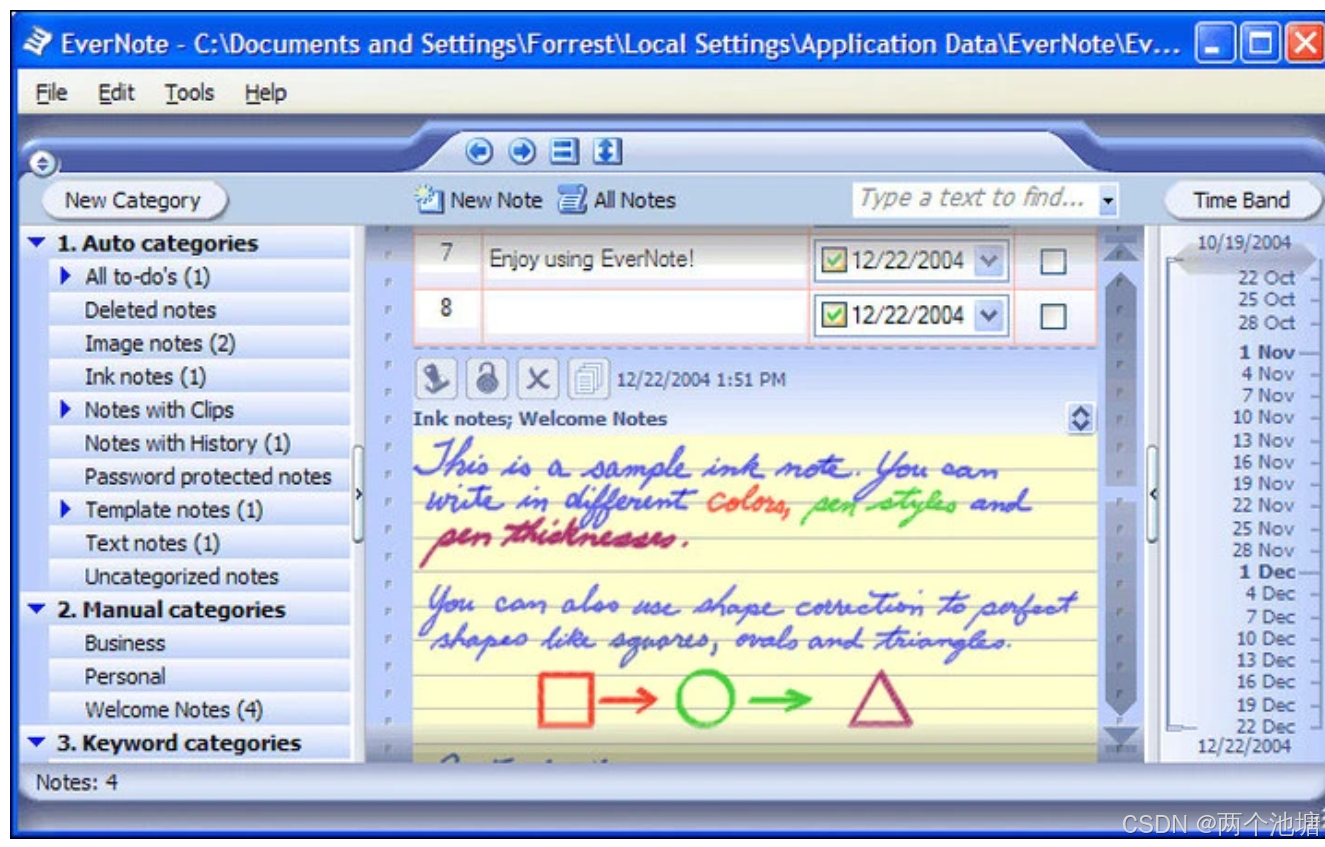Collapse the categories panel with side handle
This screenshot has height=847, width=1325.
click(359, 494)
